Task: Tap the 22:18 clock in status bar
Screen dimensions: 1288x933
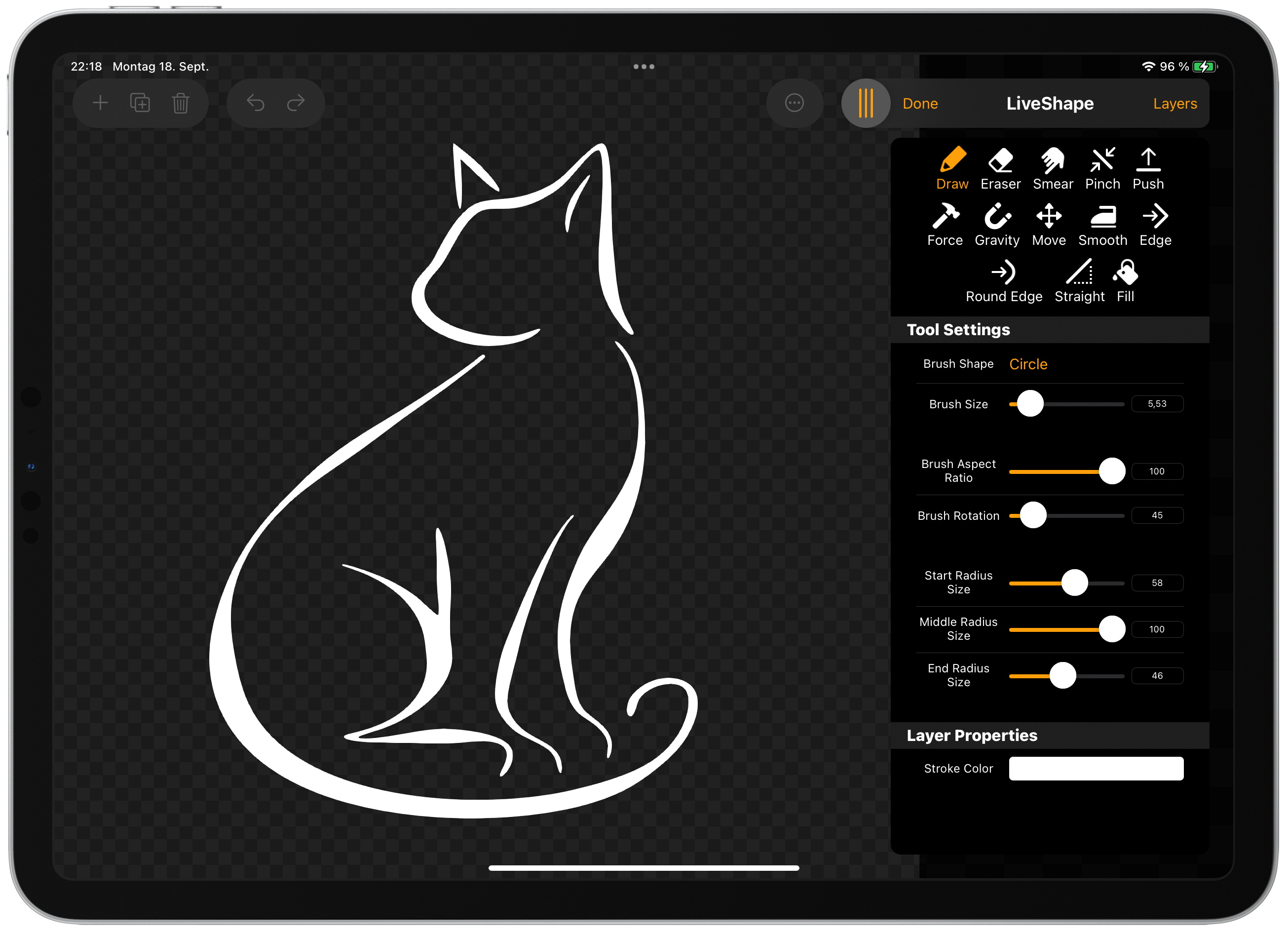Action: pyautogui.click(x=86, y=67)
